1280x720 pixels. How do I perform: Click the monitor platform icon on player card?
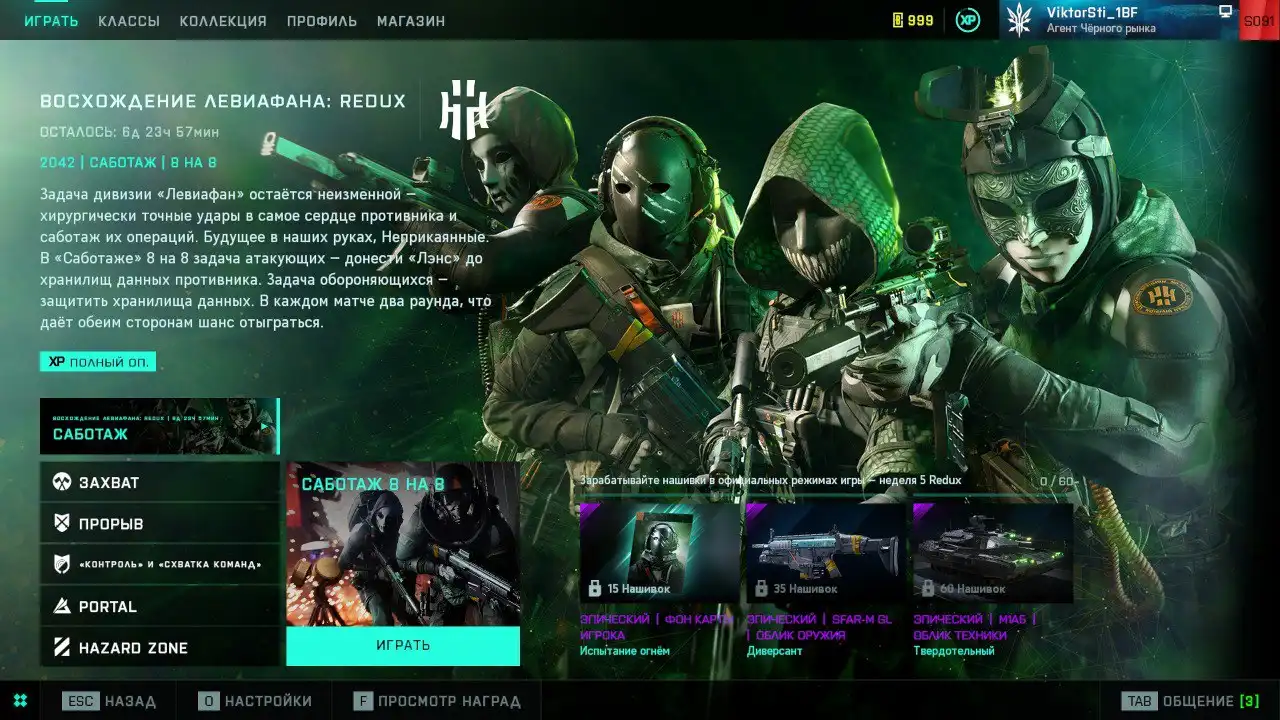1225,12
